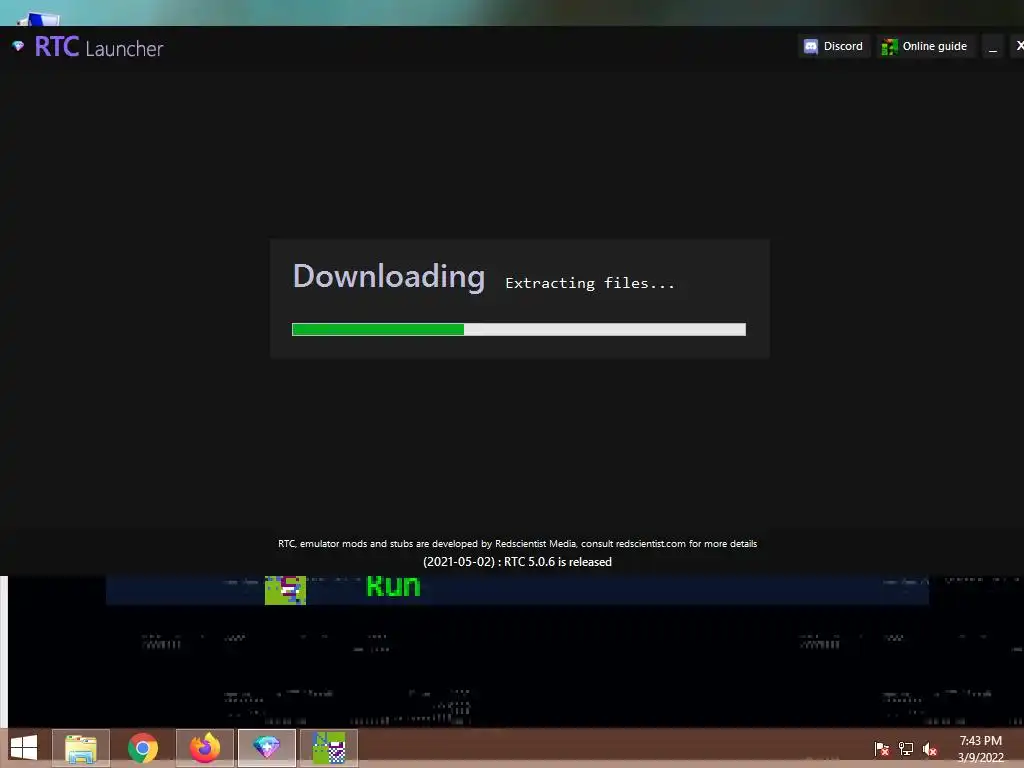Launch Google Chrome from taskbar
Image resolution: width=1024 pixels, height=768 pixels.
point(143,748)
